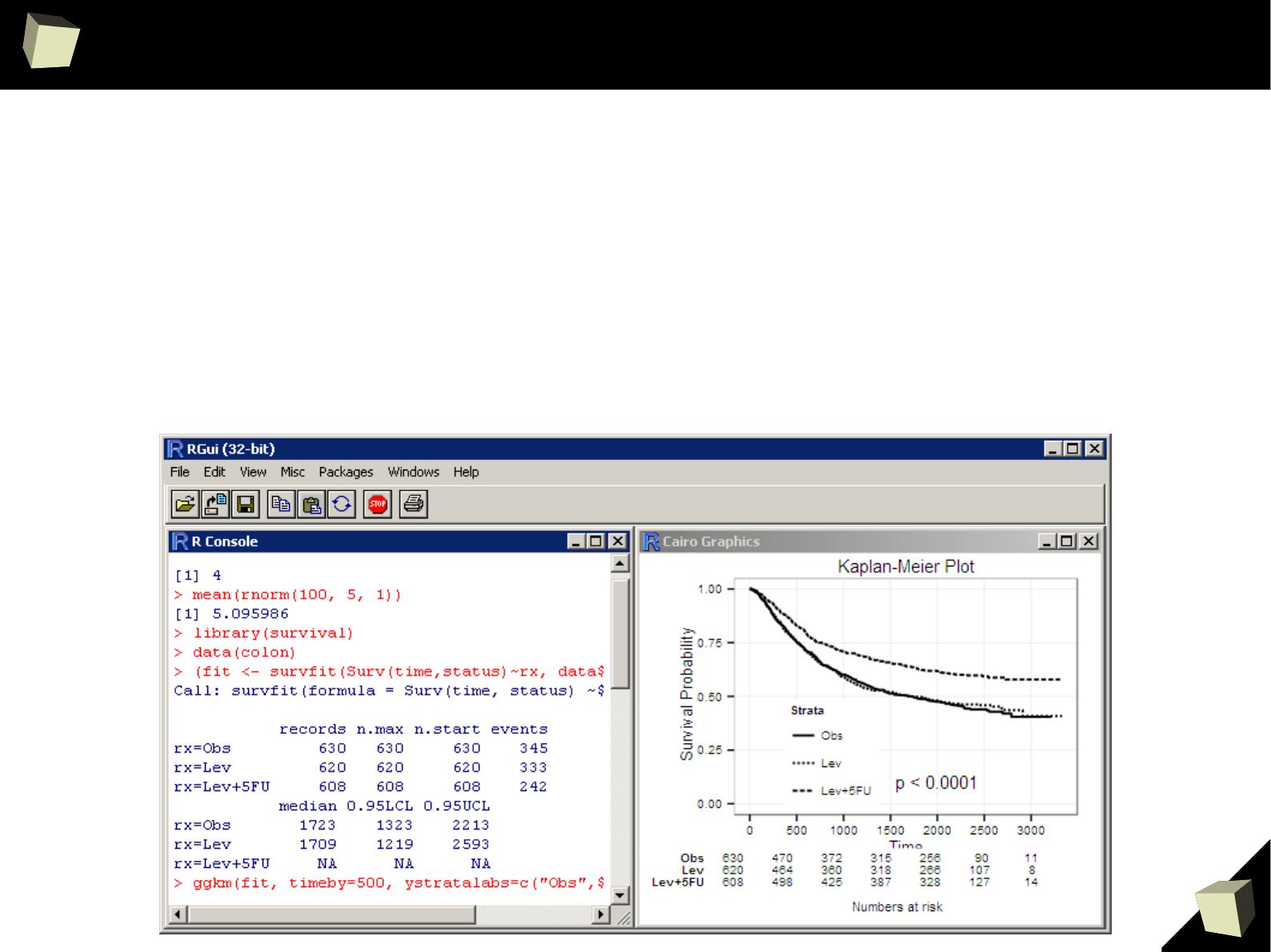Click the 'Numbers at risk' label
Image resolution: width=1271 pixels, height=952 pixels.
(897, 907)
